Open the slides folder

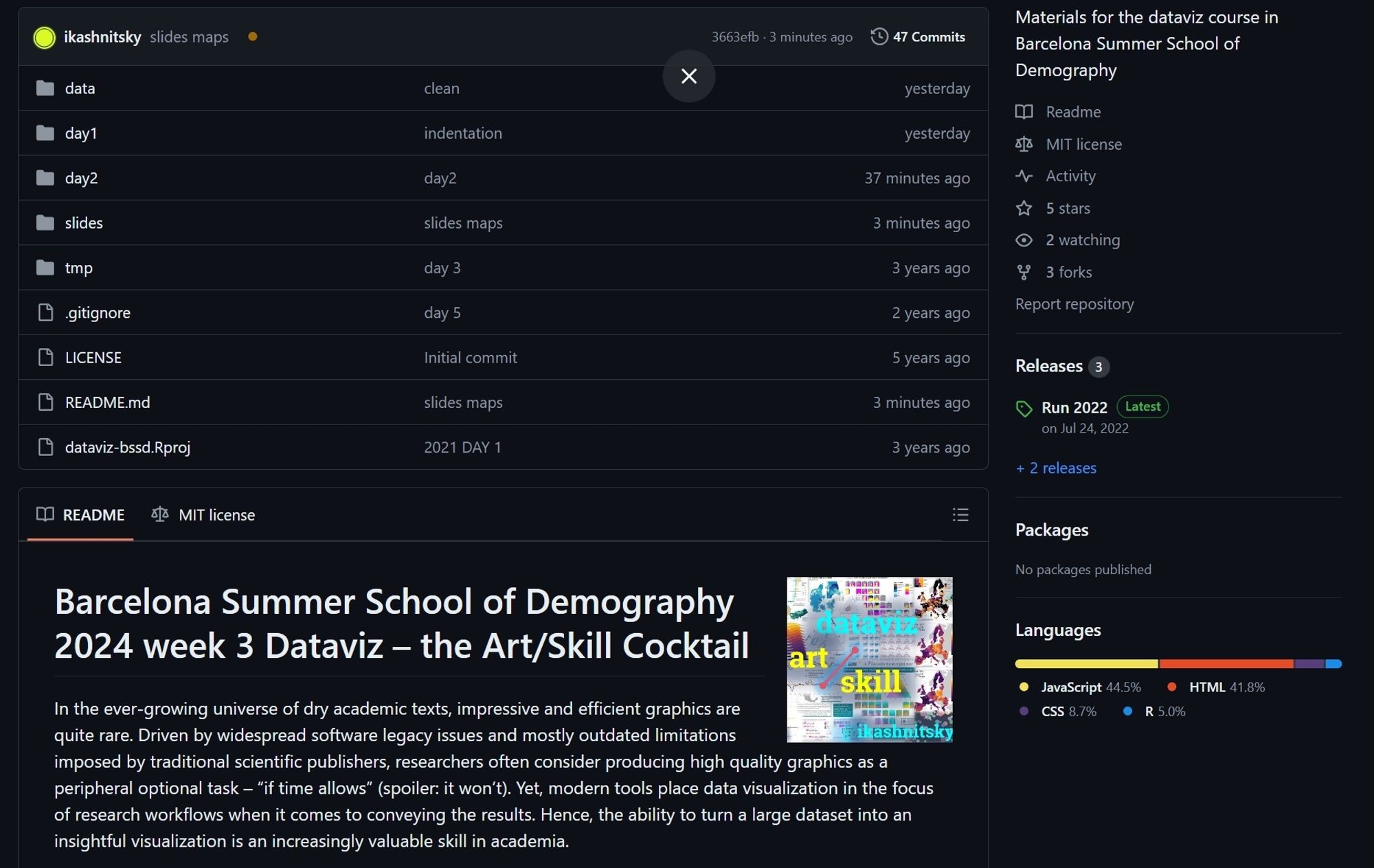tap(84, 222)
